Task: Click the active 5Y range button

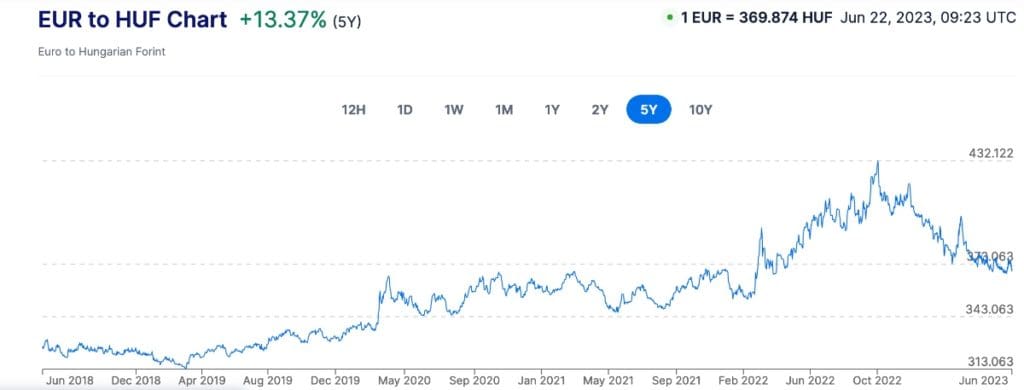Action: click(648, 110)
